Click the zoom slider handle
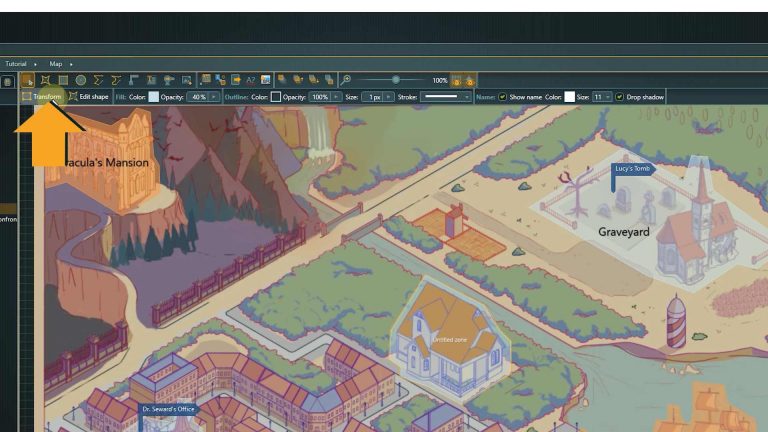 click(396, 79)
